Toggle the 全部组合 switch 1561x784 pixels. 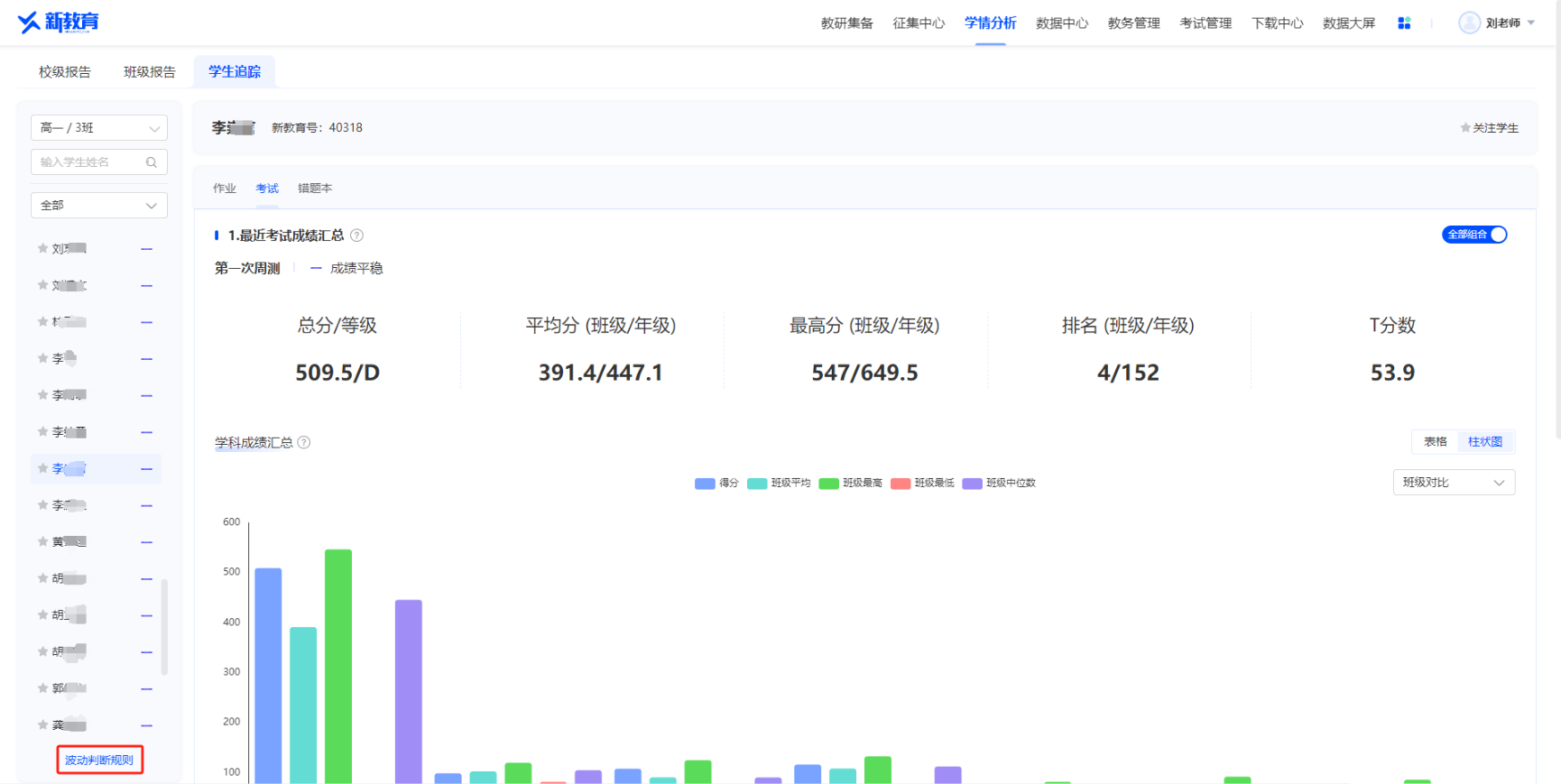pyautogui.click(x=1474, y=235)
